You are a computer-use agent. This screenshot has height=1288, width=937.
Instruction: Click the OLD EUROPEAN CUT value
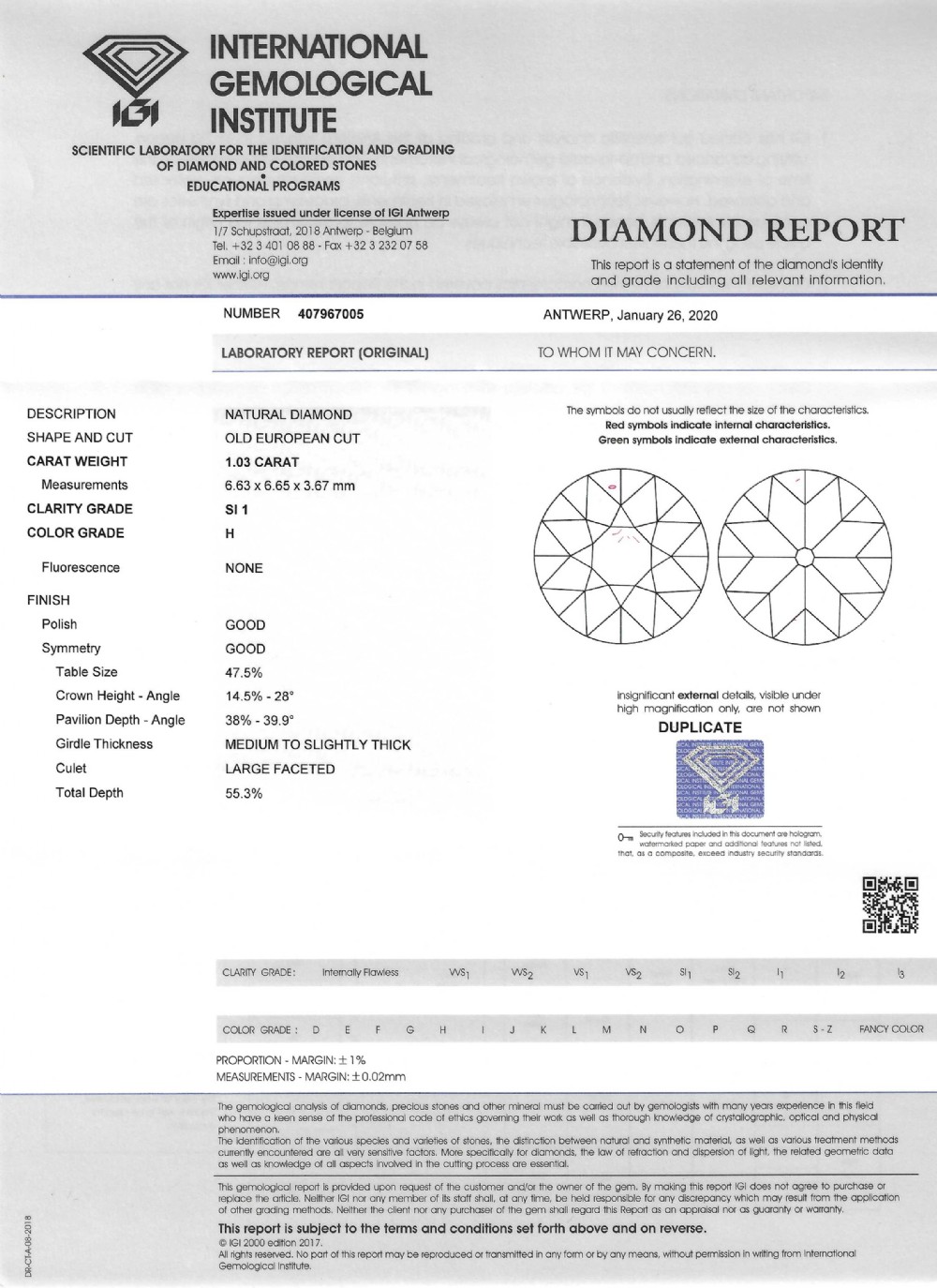(x=292, y=438)
